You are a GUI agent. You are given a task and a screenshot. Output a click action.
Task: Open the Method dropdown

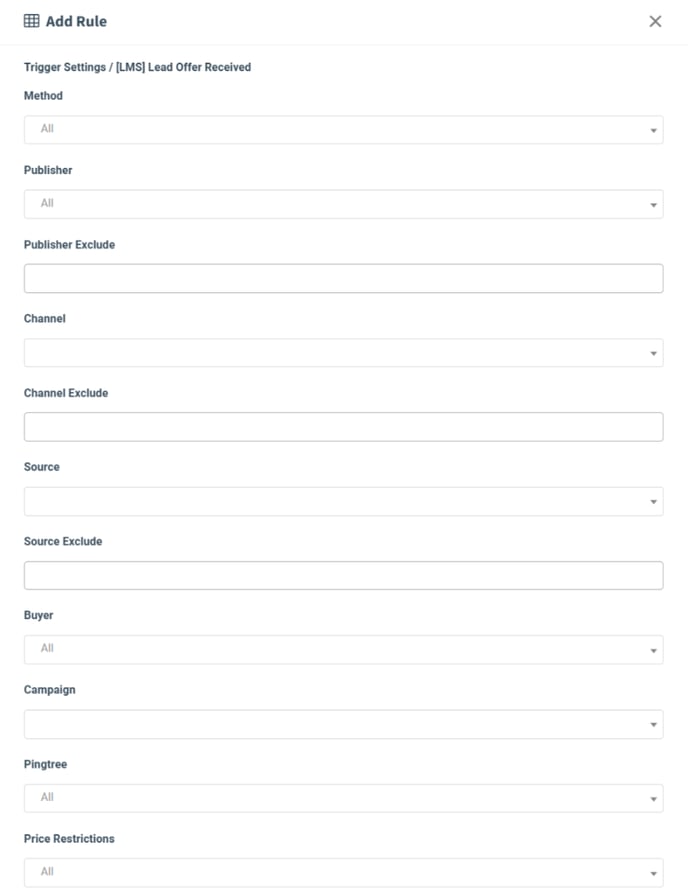tap(343, 129)
